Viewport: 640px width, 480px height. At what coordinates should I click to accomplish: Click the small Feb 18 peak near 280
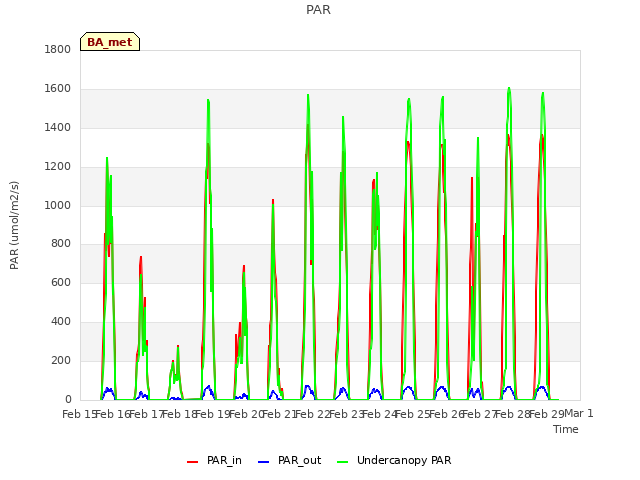(x=178, y=347)
